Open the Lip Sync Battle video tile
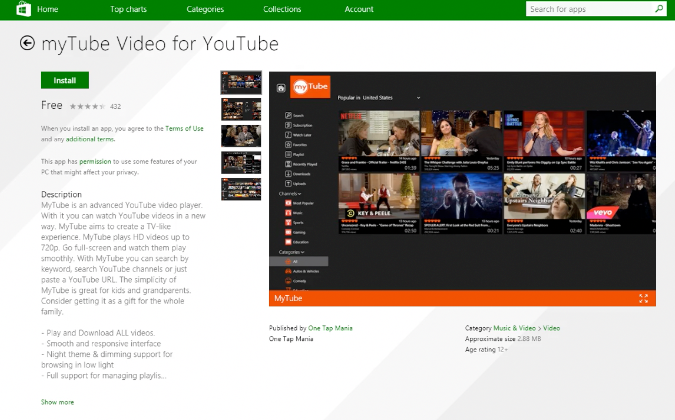Image resolution: width=675 pixels, height=420 pixels. [x=544, y=141]
